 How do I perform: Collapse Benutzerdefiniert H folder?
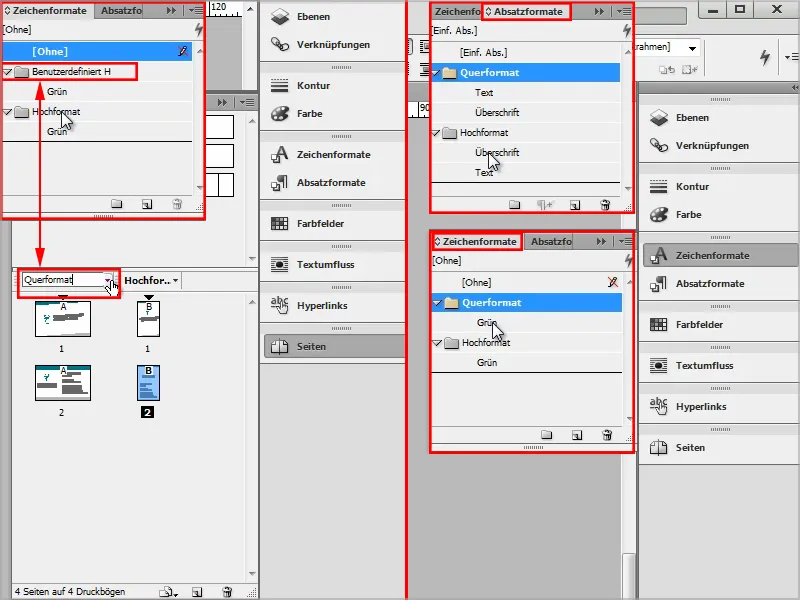7,72
